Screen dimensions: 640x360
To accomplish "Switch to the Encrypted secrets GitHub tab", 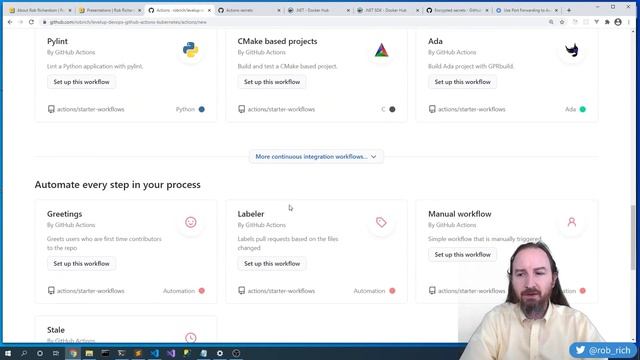I will (457, 10).
